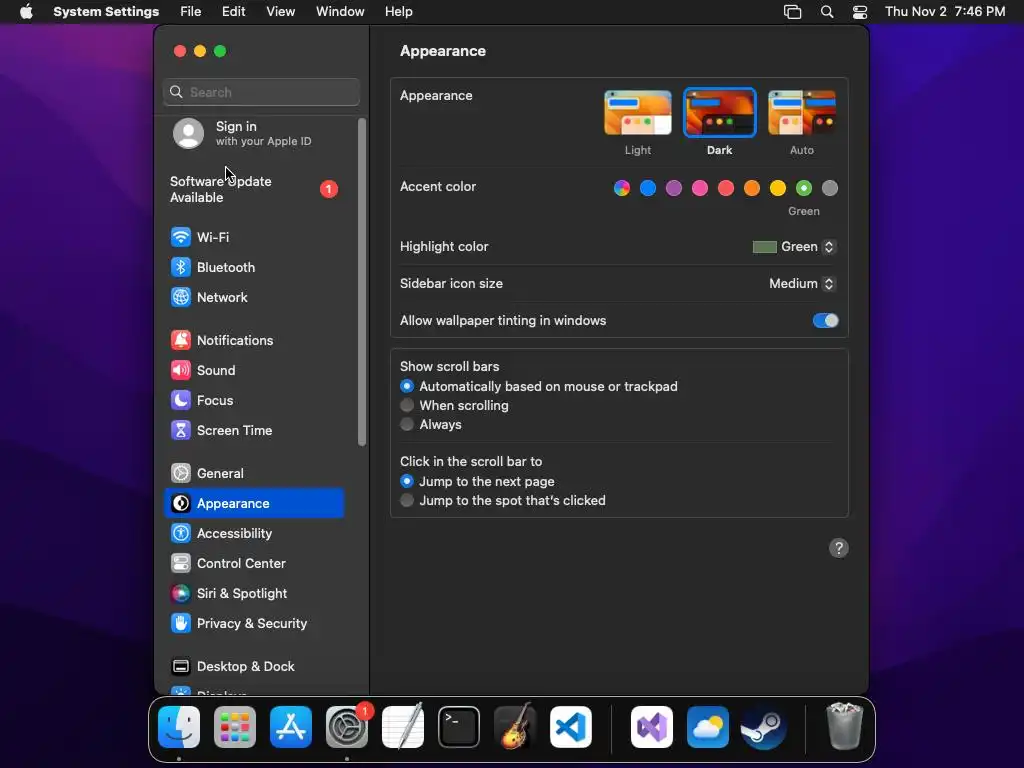Select Network in the sidebar

(x=255, y=297)
